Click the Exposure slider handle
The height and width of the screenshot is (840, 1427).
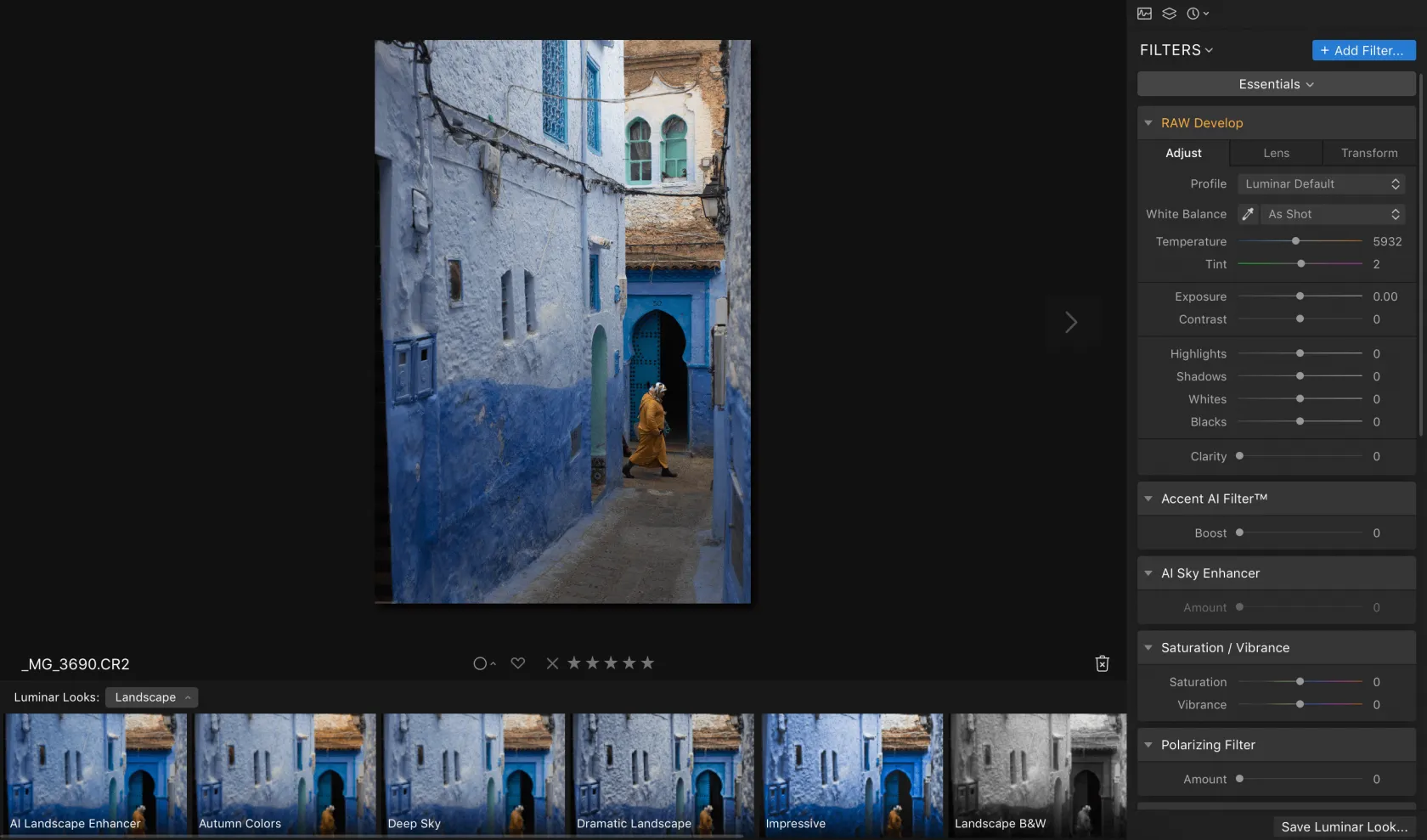tap(1300, 296)
